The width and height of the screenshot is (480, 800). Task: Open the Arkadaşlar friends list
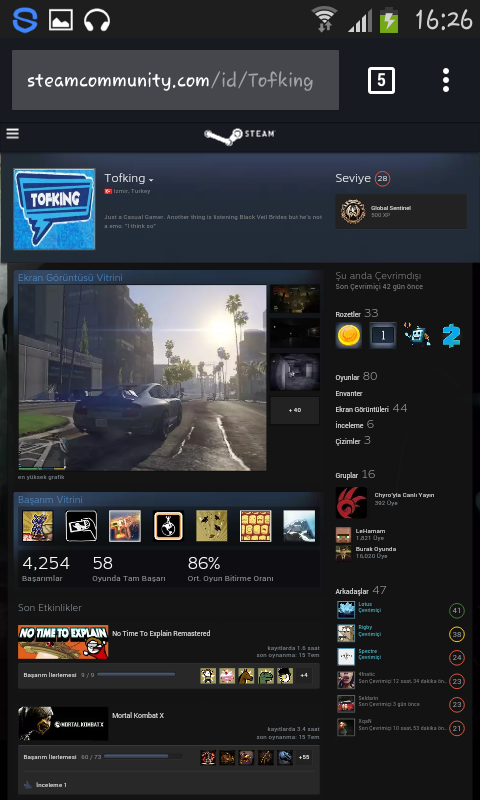[361, 591]
